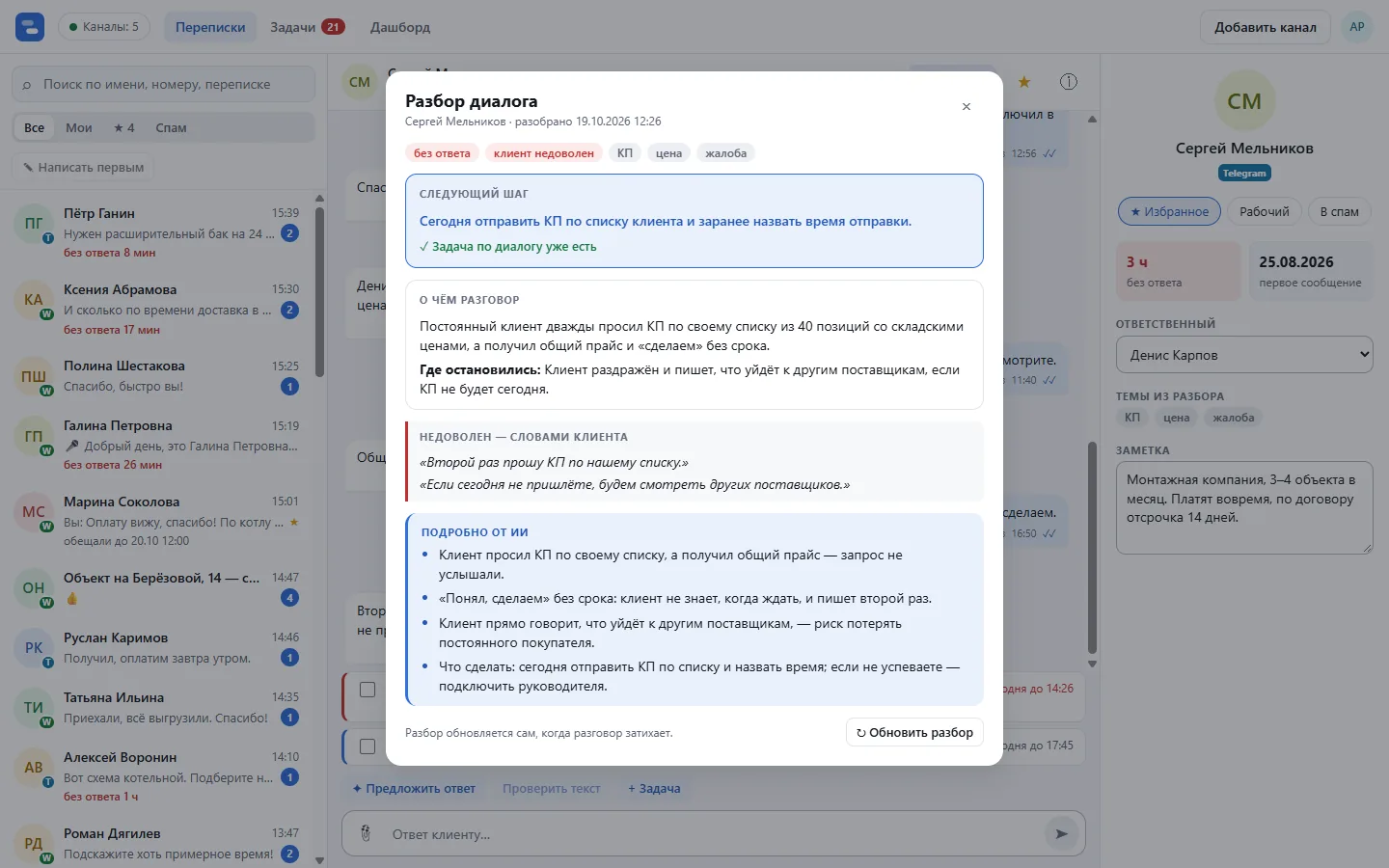Screen dimensions: 1389x868
Task: Toggle the В спам chip
Action: click(1339, 212)
